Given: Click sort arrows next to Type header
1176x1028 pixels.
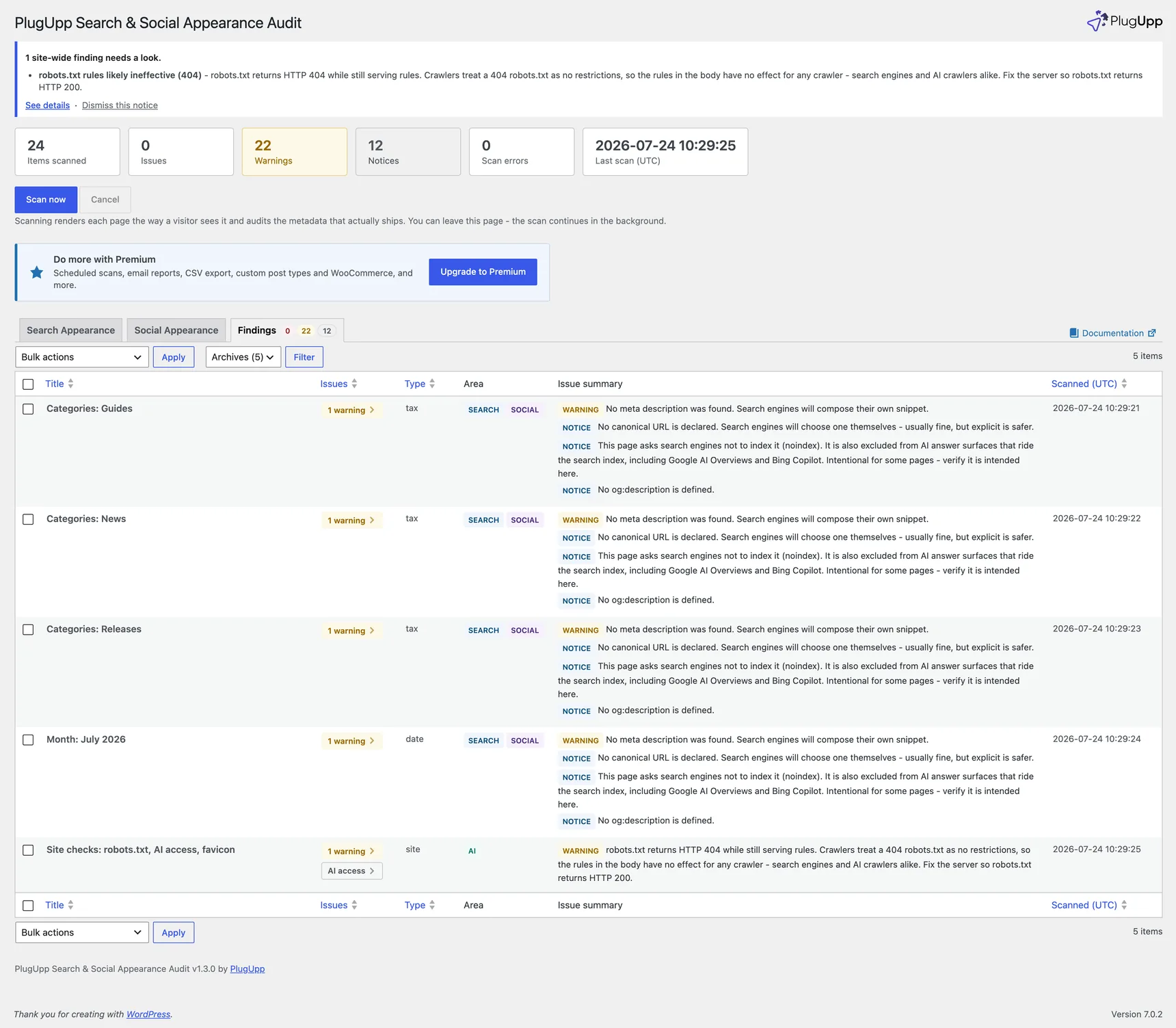Looking at the screenshot, I should pos(432,384).
